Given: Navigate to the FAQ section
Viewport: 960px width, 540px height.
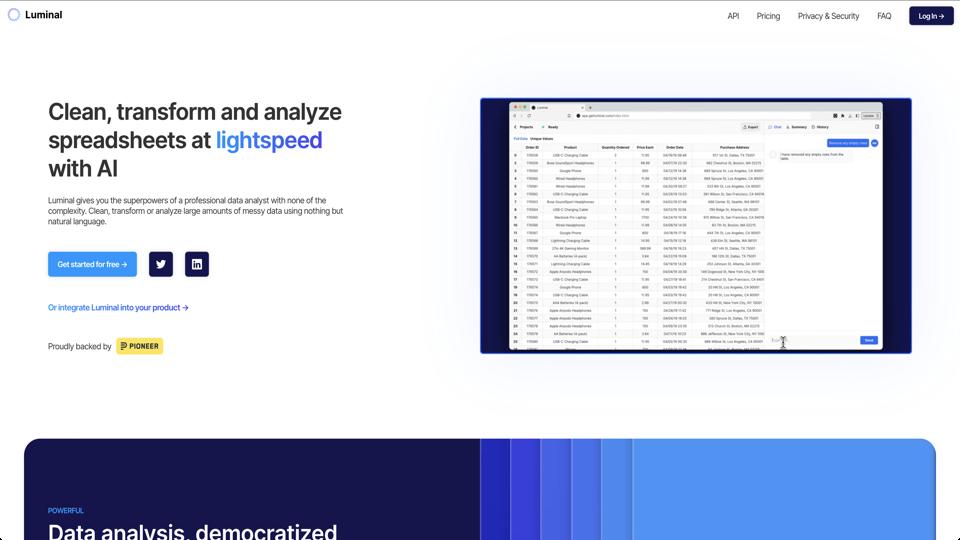Looking at the screenshot, I should point(884,16).
